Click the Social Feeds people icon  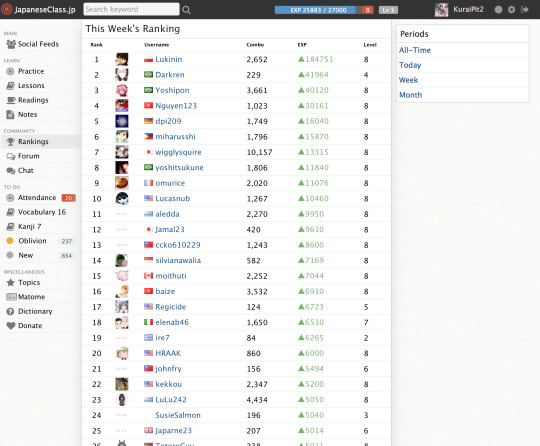[x=11, y=44]
